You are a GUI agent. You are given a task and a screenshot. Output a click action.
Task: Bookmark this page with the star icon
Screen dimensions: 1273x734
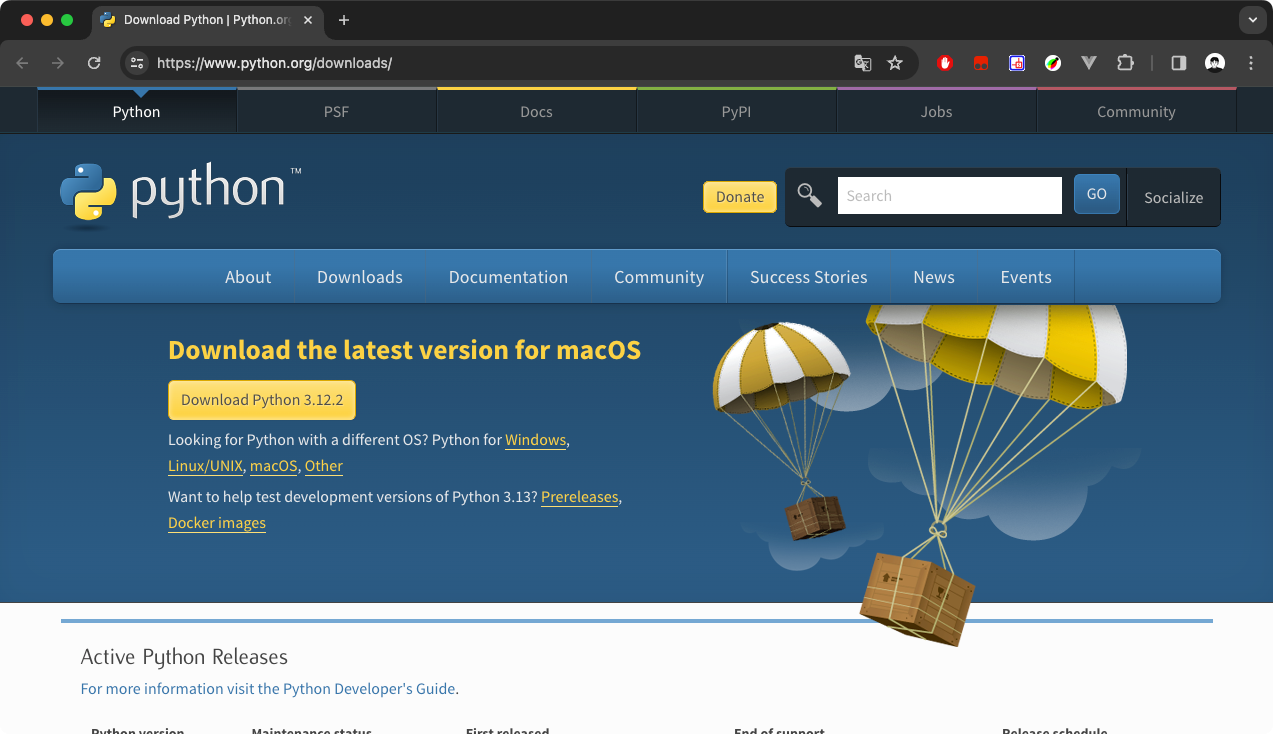(895, 63)
